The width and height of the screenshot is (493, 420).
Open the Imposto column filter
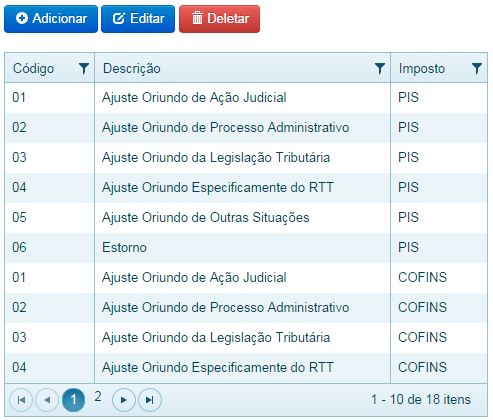click(x=477, y=69)
